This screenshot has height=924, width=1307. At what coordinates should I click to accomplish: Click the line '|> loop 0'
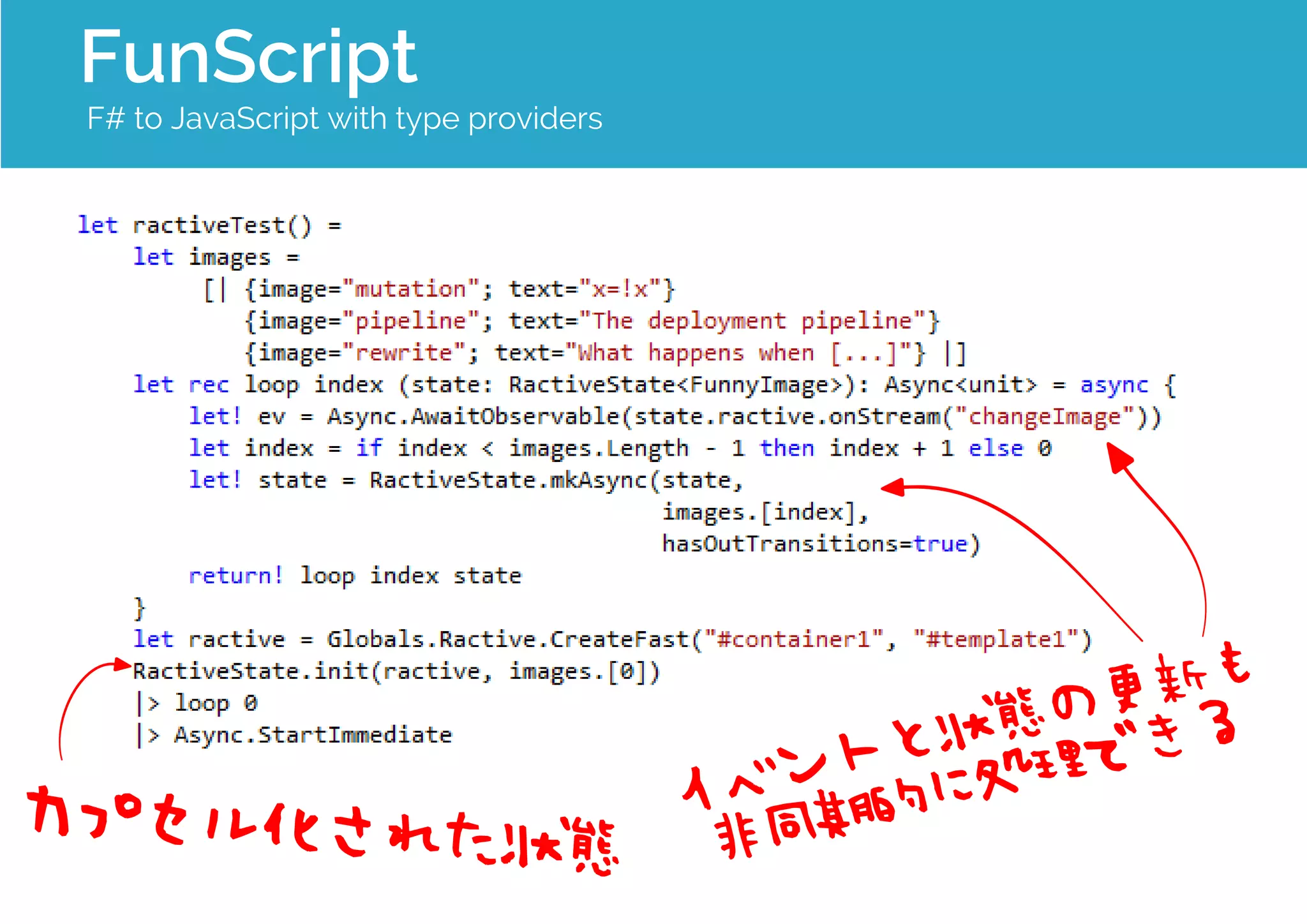pos(197,703)
